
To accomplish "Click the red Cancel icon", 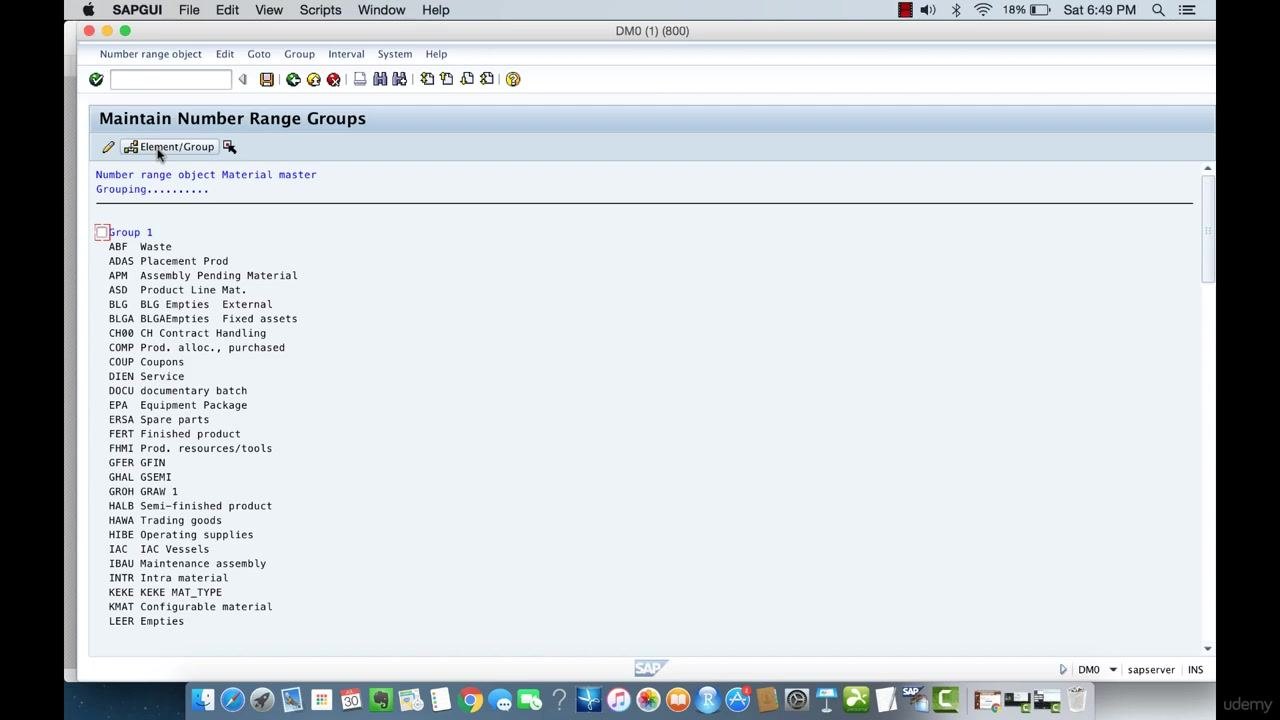I will [333, 79].
